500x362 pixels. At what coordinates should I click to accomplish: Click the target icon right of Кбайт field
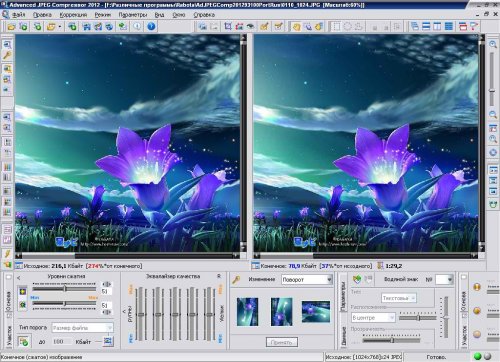coord(108,341)
